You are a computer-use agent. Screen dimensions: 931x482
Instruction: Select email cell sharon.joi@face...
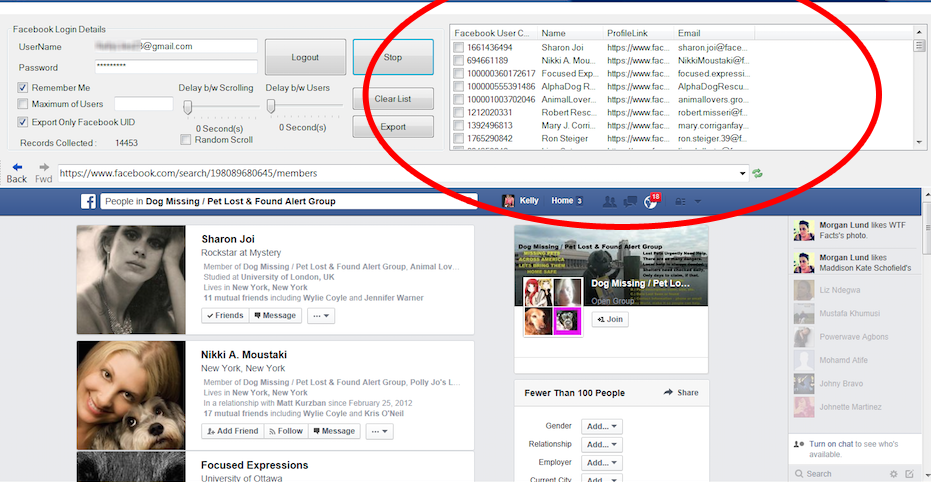[712, 47]
